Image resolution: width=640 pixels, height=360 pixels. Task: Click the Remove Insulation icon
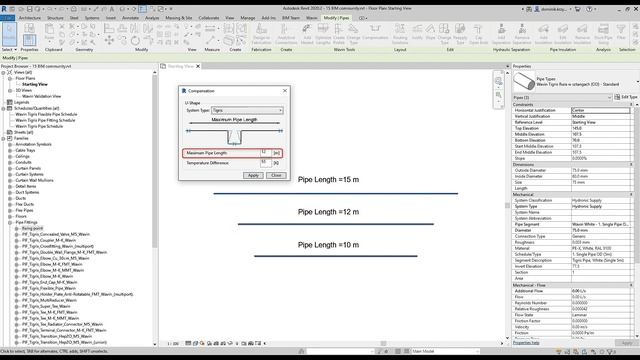(582, 34)
